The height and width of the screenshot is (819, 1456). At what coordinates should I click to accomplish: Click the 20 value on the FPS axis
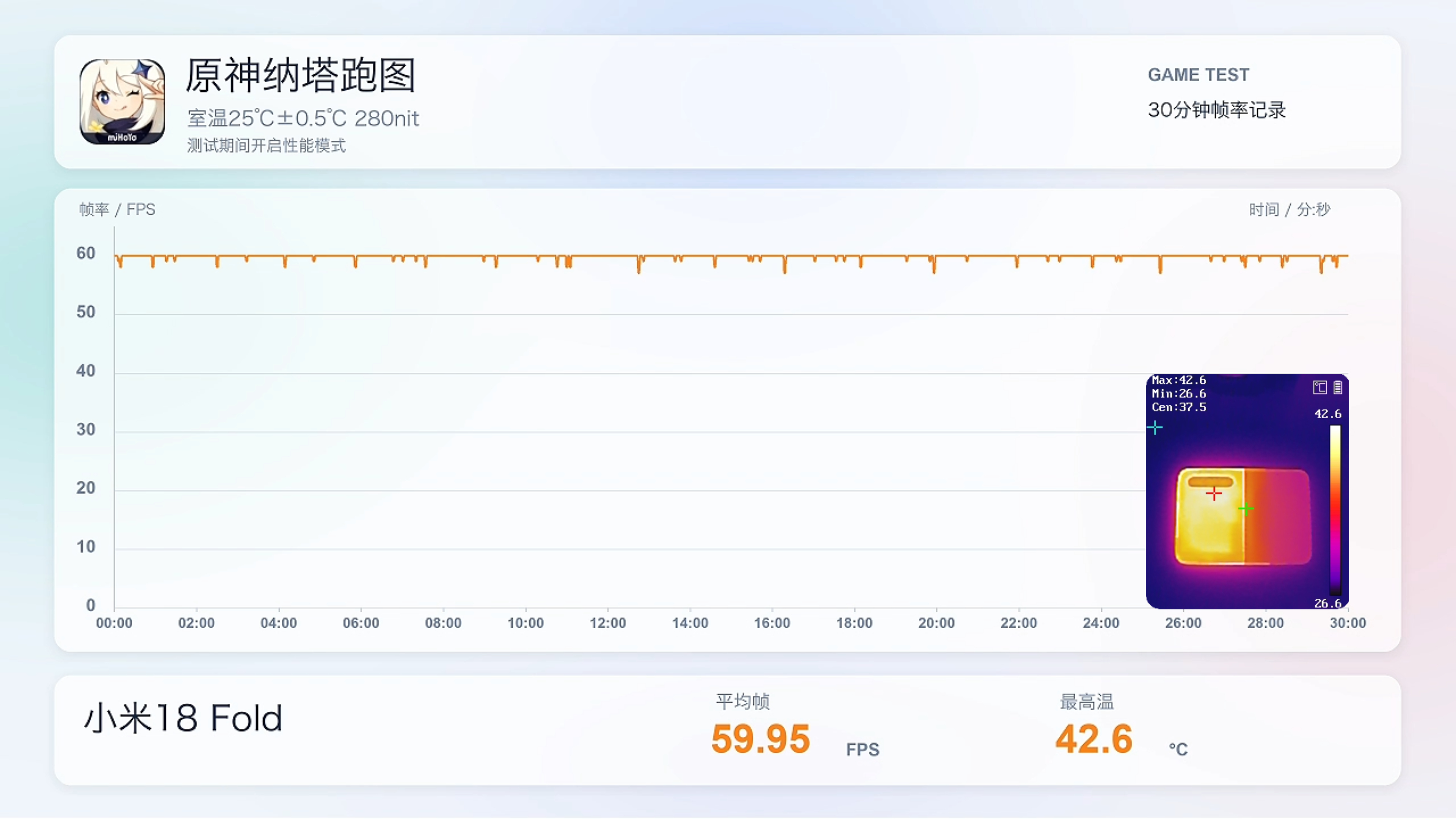point(86,488)
